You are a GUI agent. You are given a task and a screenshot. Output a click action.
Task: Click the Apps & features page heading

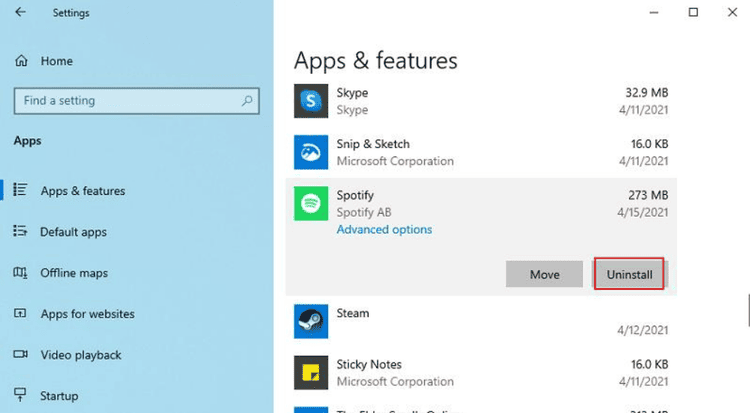375,61
